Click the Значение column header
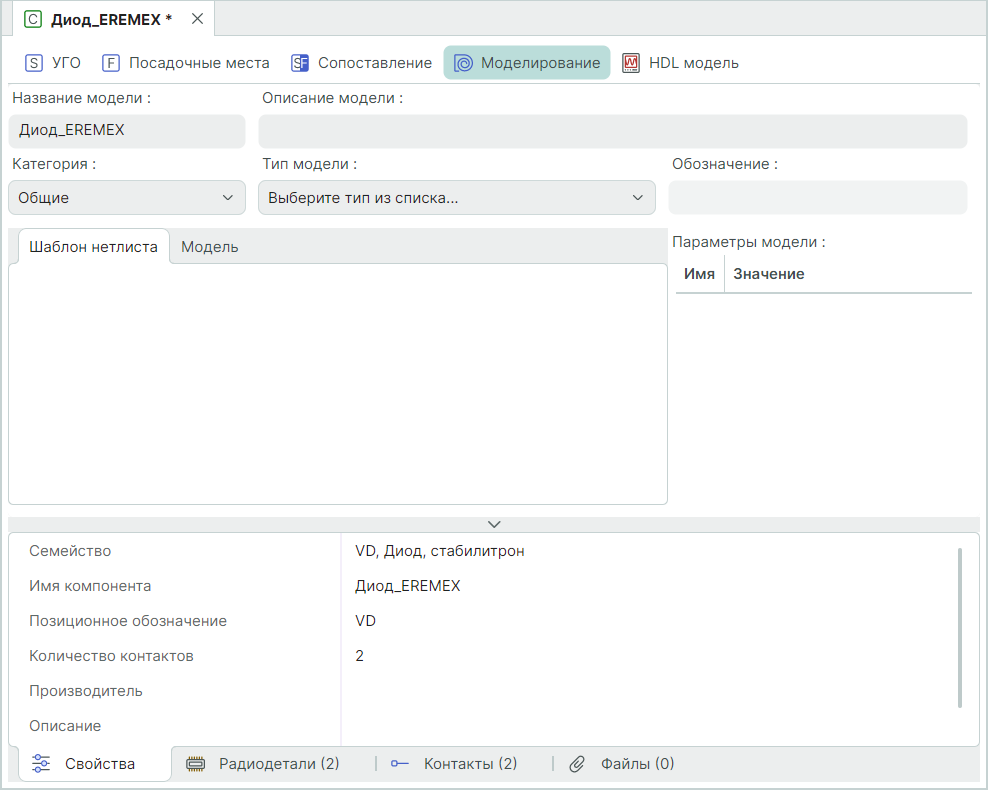This screenshot has width=988, height=790. (768, 274)
